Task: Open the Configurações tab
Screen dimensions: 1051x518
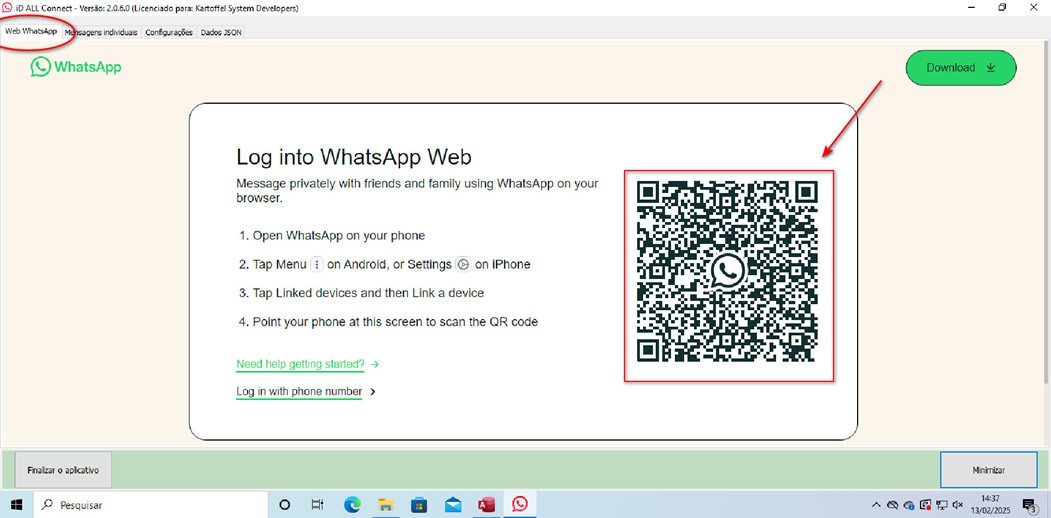Action: point(169,32)
